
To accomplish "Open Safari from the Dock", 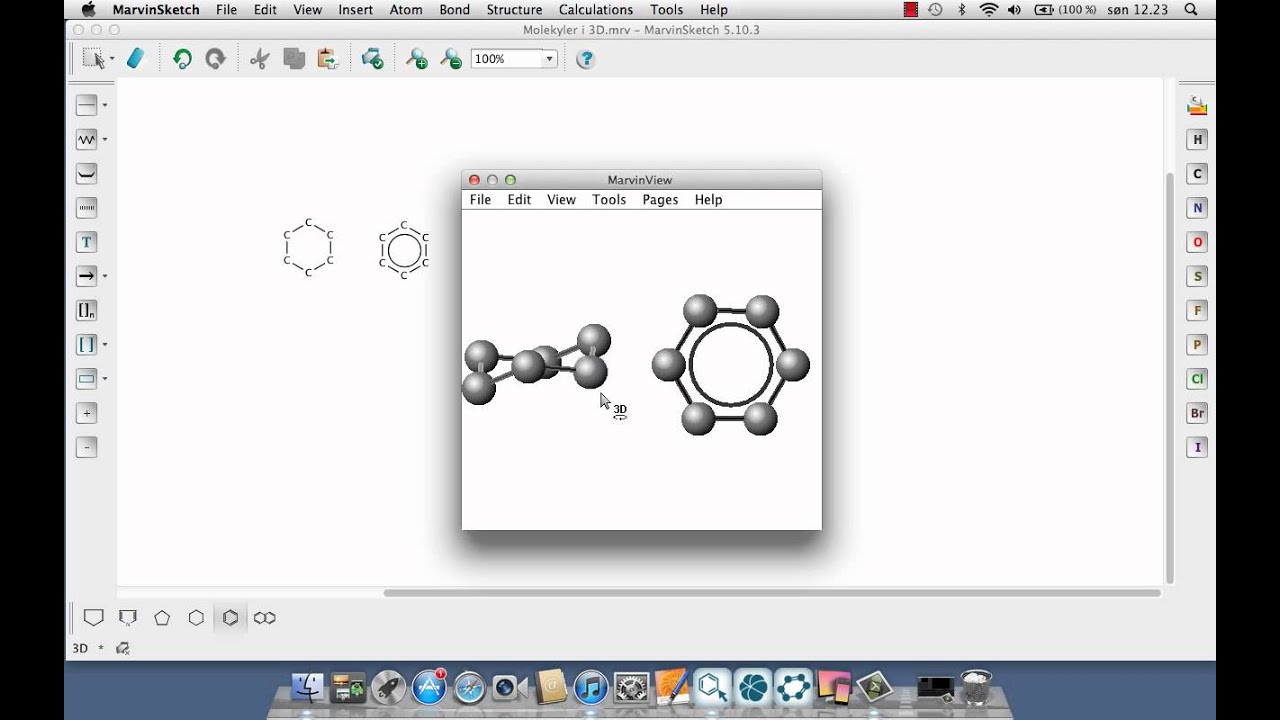I will pyautogui.click(x=469, y=688).
